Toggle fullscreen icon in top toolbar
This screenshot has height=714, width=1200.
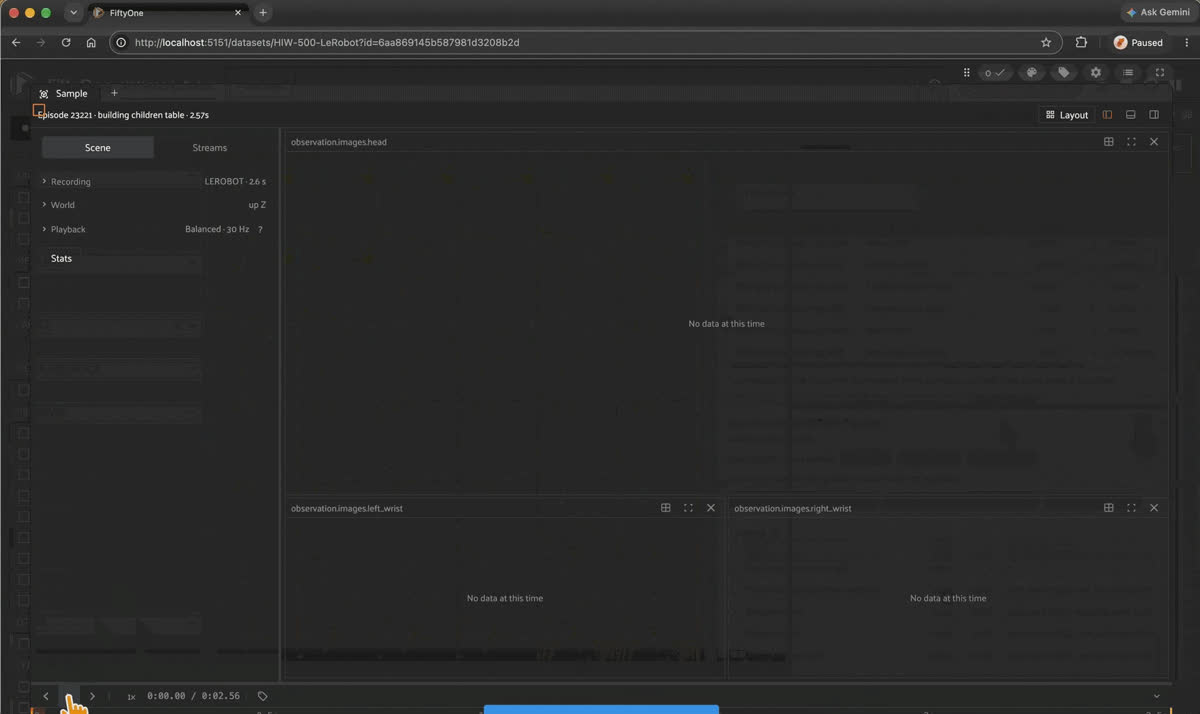tap(1160, 73)
